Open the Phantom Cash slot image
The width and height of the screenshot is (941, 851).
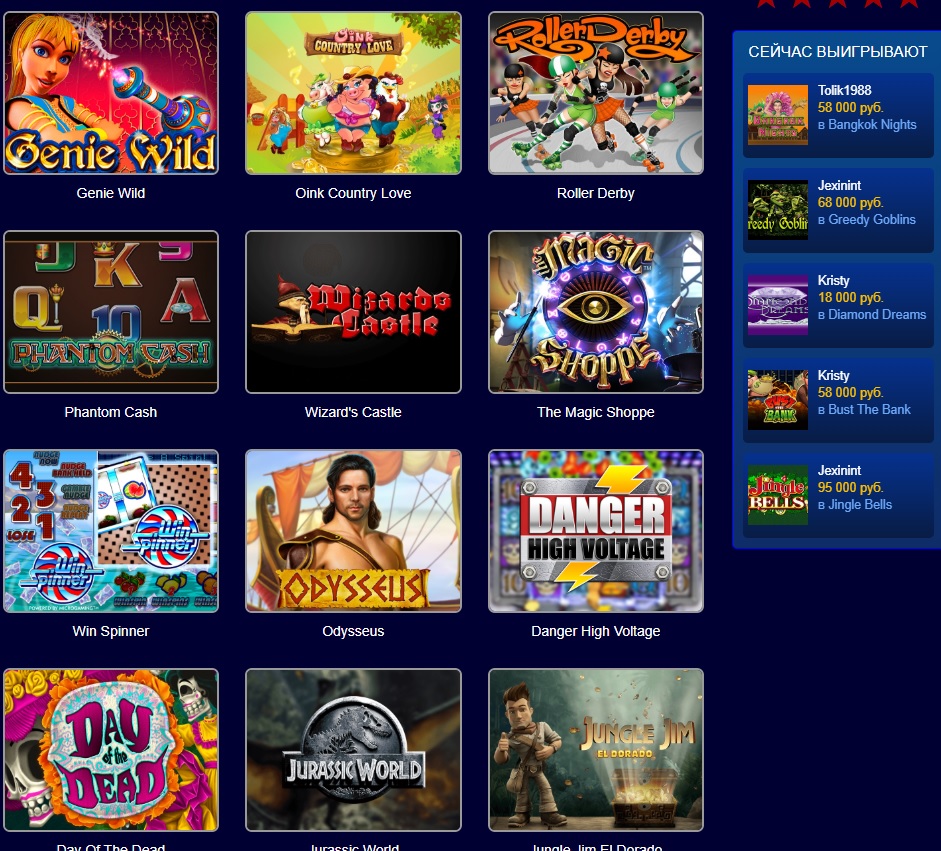tap(111, 312)
